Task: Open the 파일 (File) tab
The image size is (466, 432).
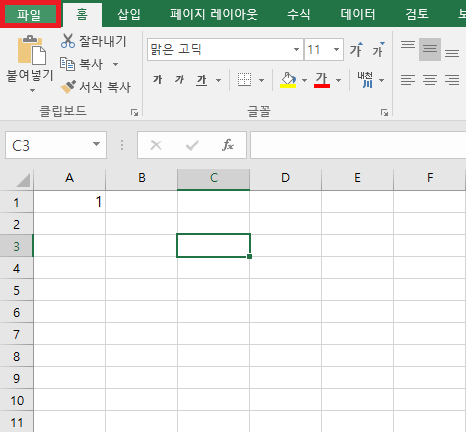Action: (30, 14)
